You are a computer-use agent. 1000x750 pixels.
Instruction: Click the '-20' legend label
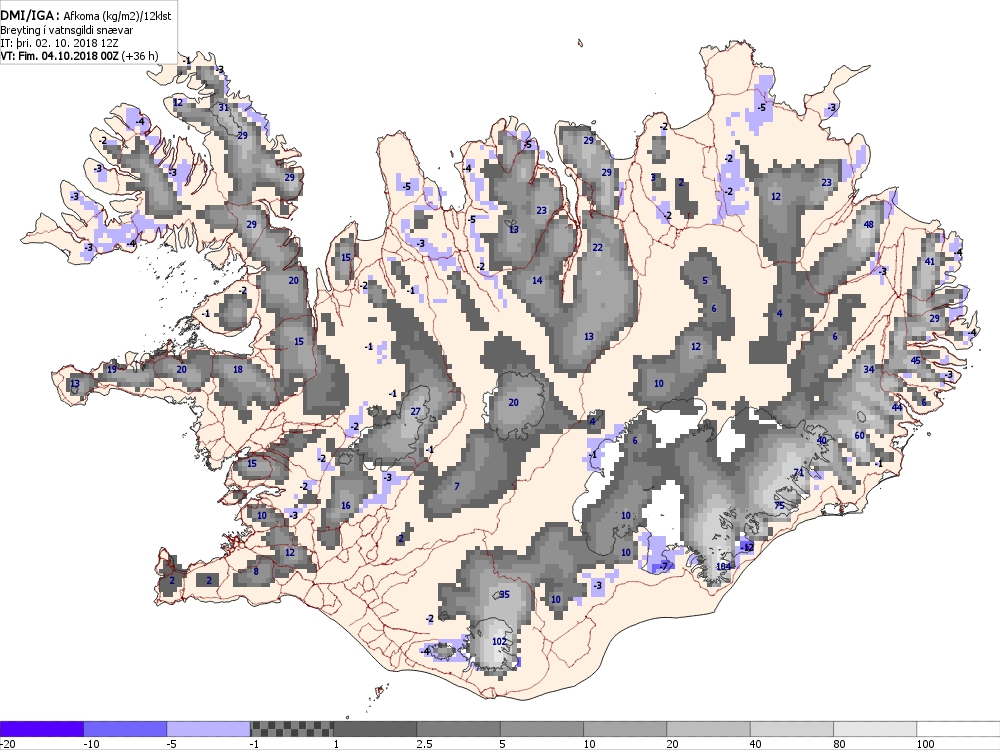coord(7,744)
